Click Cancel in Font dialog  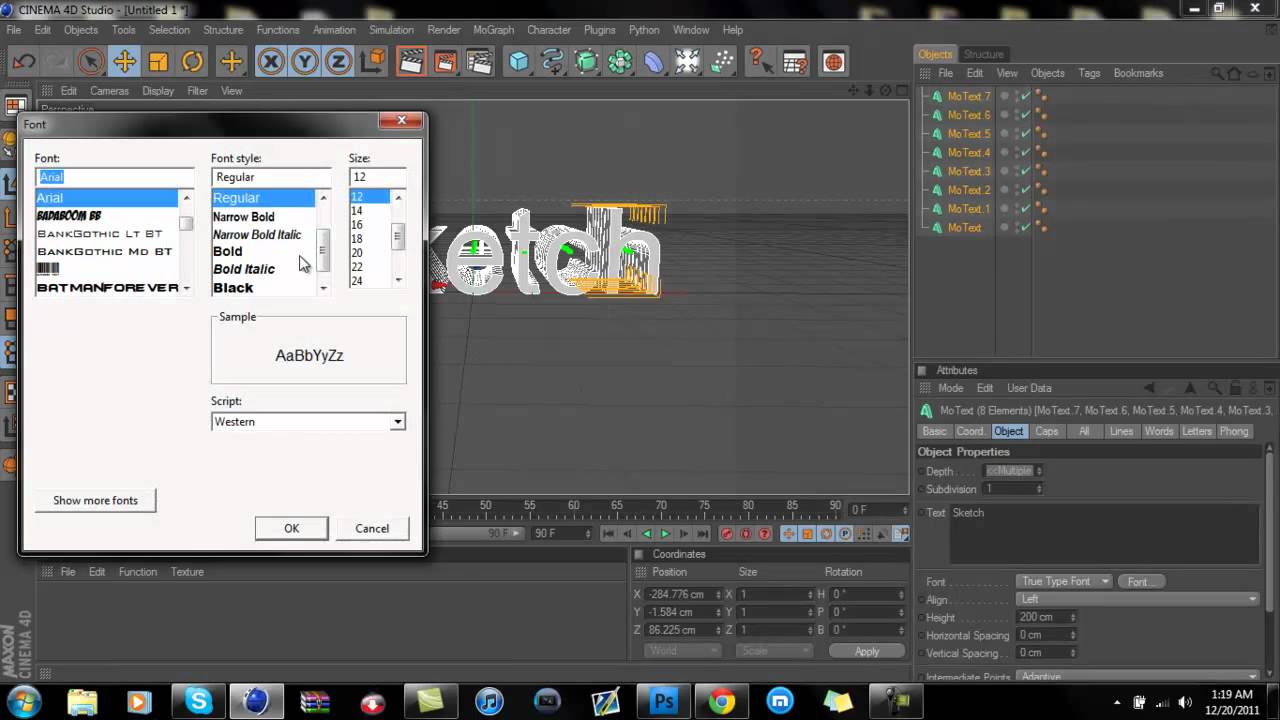(372, 528)
